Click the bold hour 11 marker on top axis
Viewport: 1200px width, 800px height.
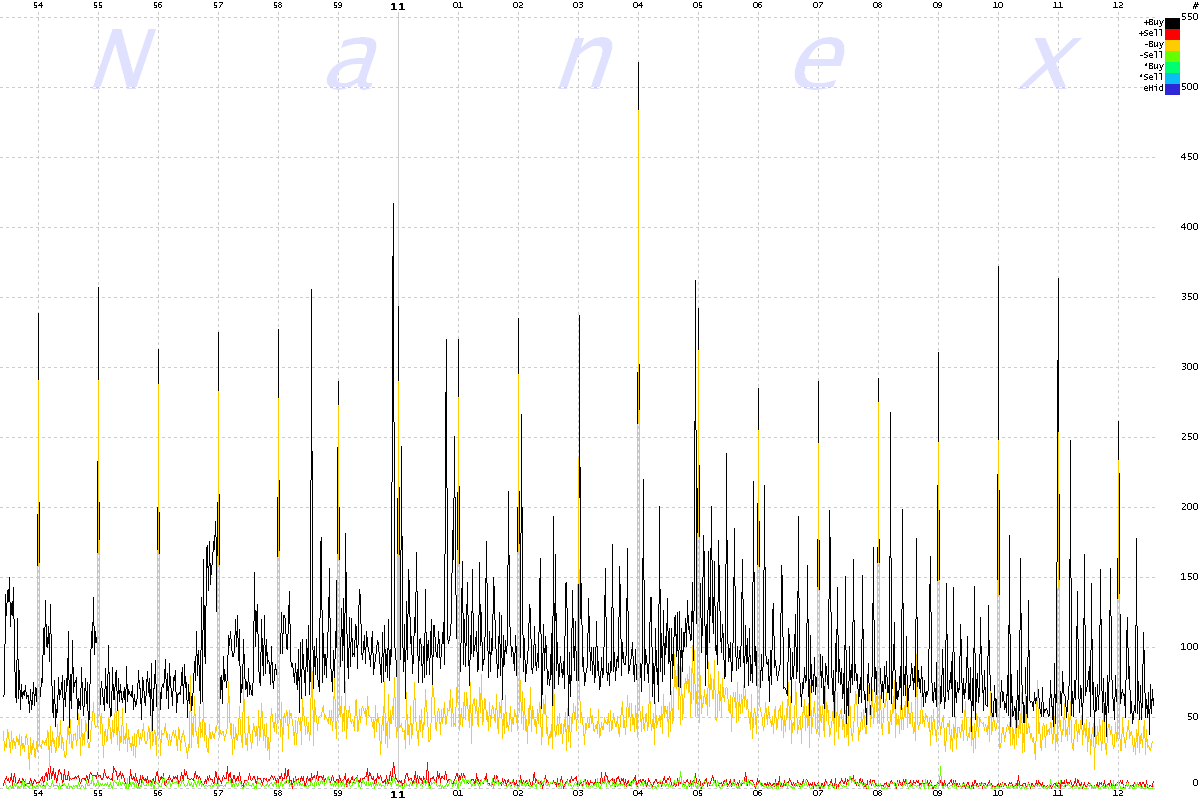pos(398,6)
